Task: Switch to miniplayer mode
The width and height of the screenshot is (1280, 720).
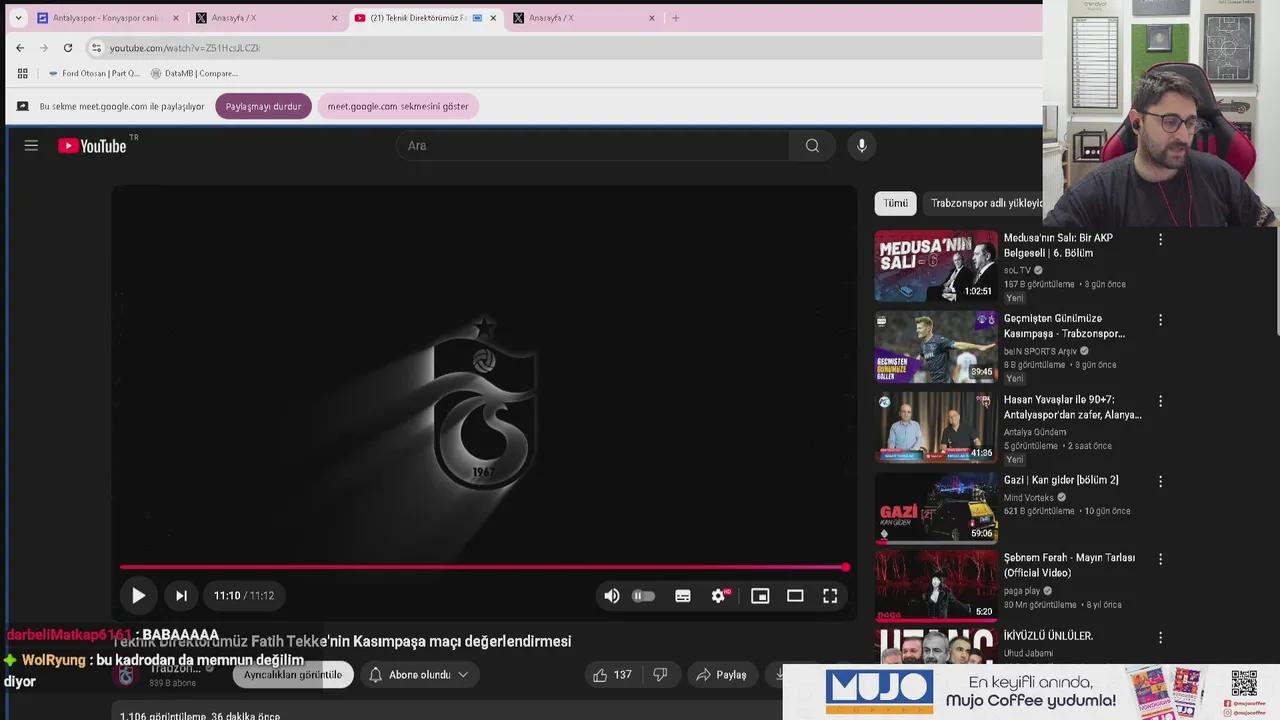Action: pyautogui.click(x=760, y=596)
